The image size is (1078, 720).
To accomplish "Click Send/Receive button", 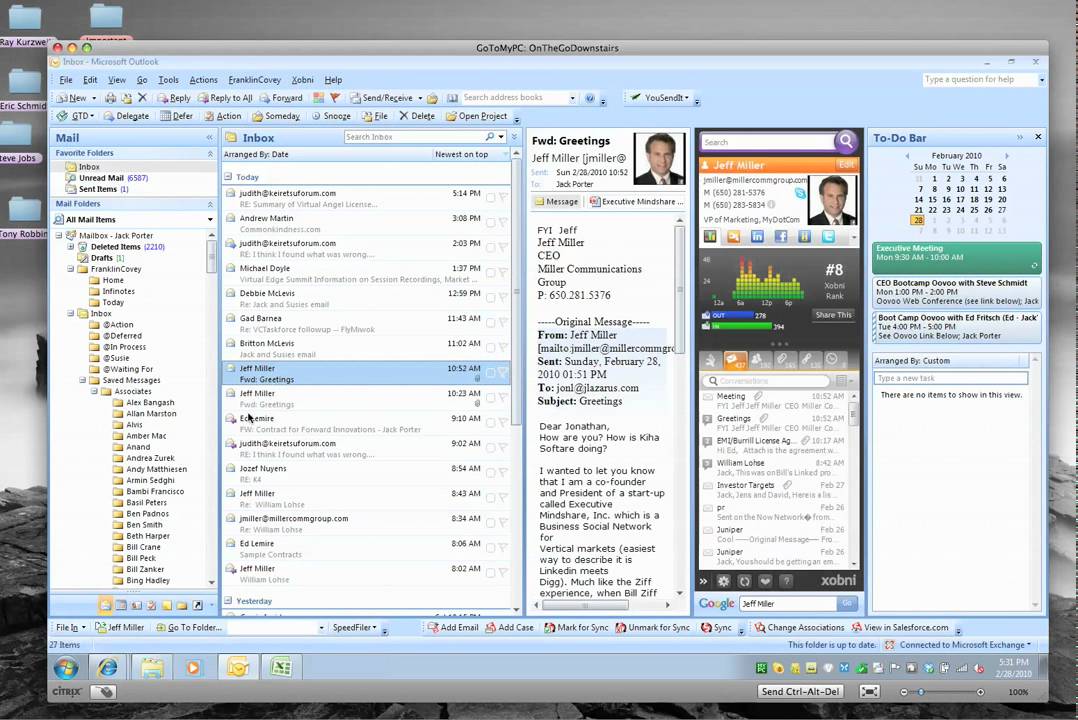I will point(382,98).
